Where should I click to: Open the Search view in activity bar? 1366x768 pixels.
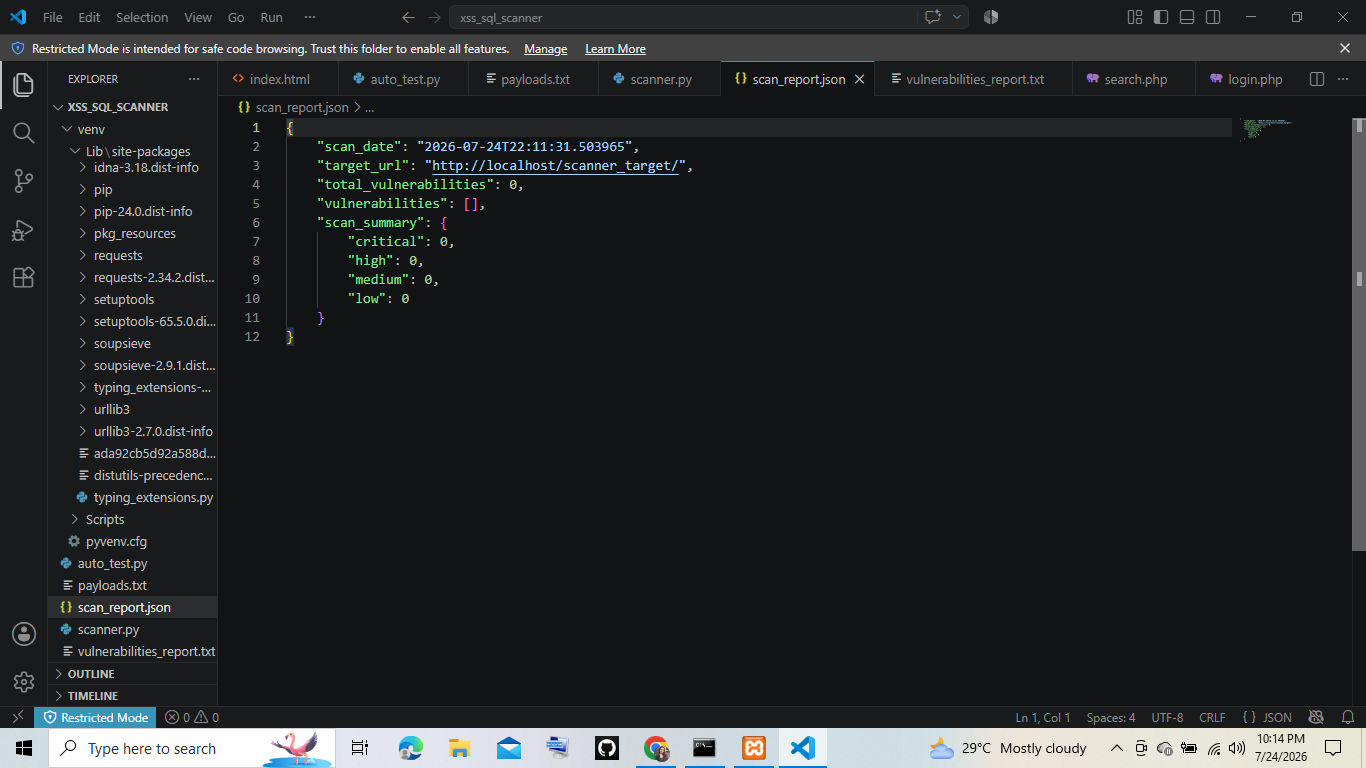click(x=24, y=133)
